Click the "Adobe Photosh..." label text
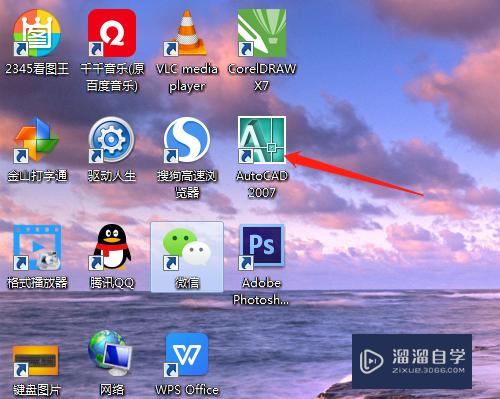This screenshot has width=500, height=399. click(261, 291)
